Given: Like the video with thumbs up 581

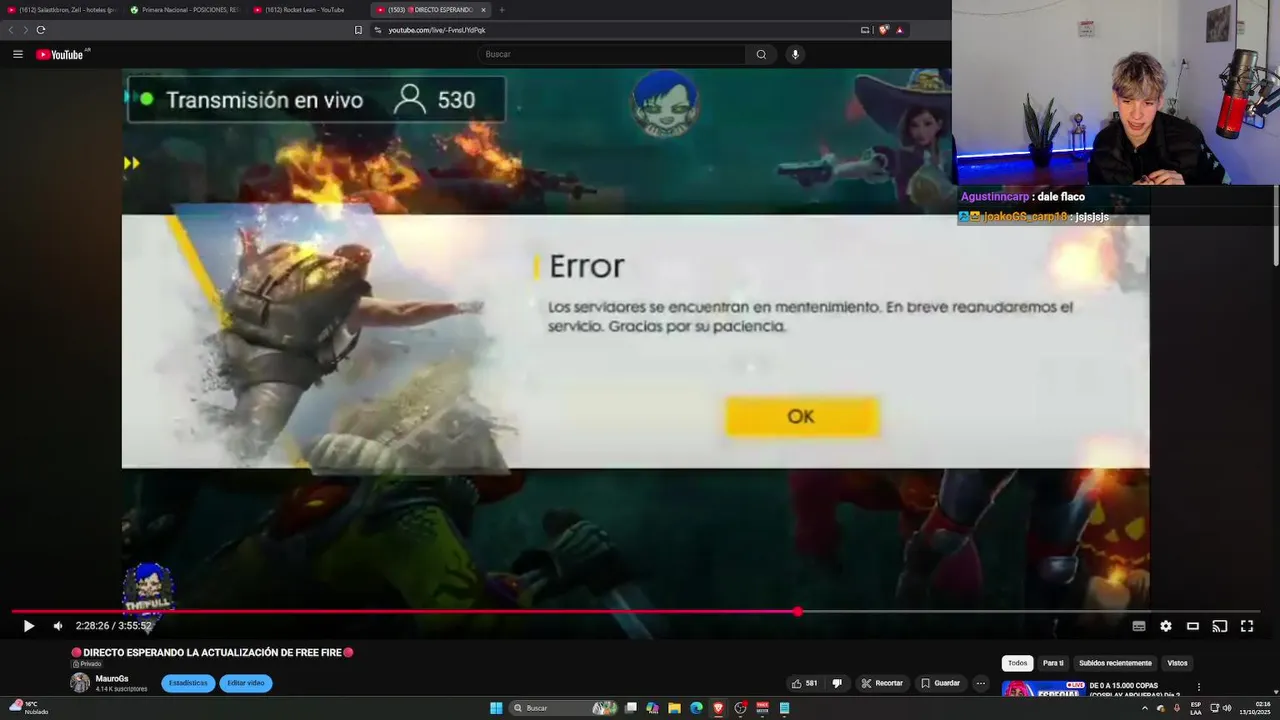Looking at the screenshot, I should pos(805,683).
